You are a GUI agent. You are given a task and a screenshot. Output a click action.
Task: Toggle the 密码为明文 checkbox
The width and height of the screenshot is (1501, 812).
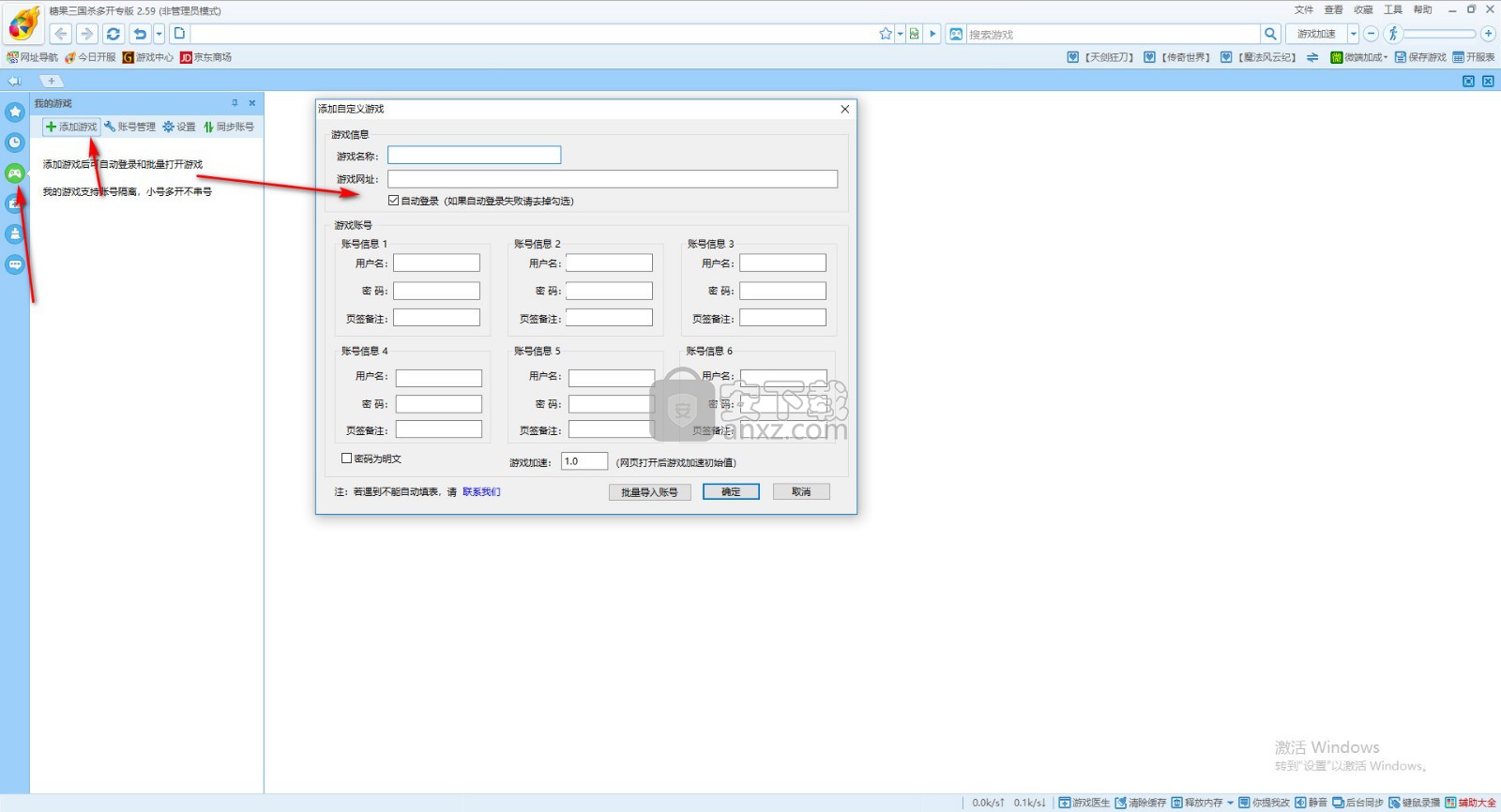(346, 459)
